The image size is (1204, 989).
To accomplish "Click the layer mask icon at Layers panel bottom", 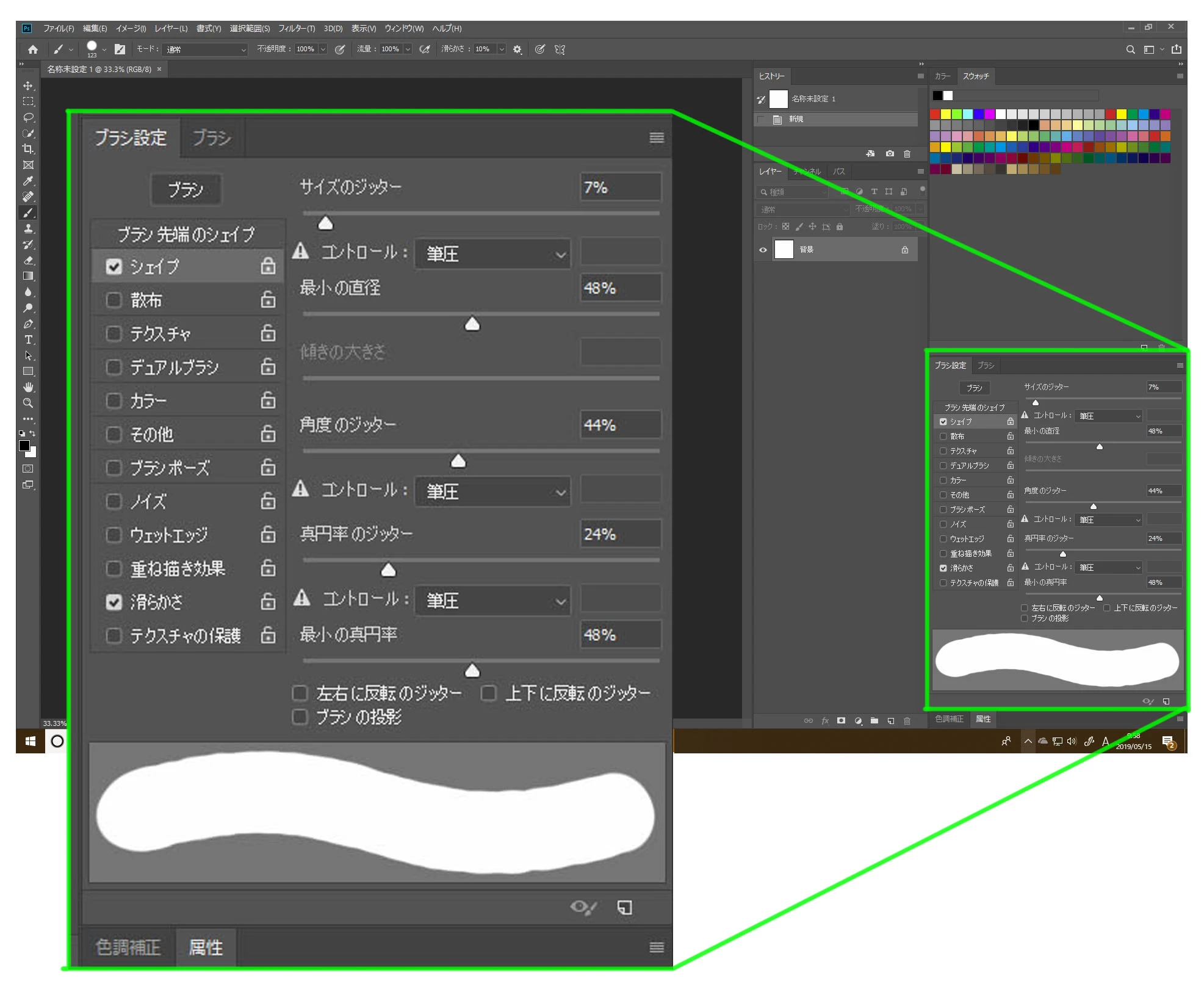I will 841,720.
